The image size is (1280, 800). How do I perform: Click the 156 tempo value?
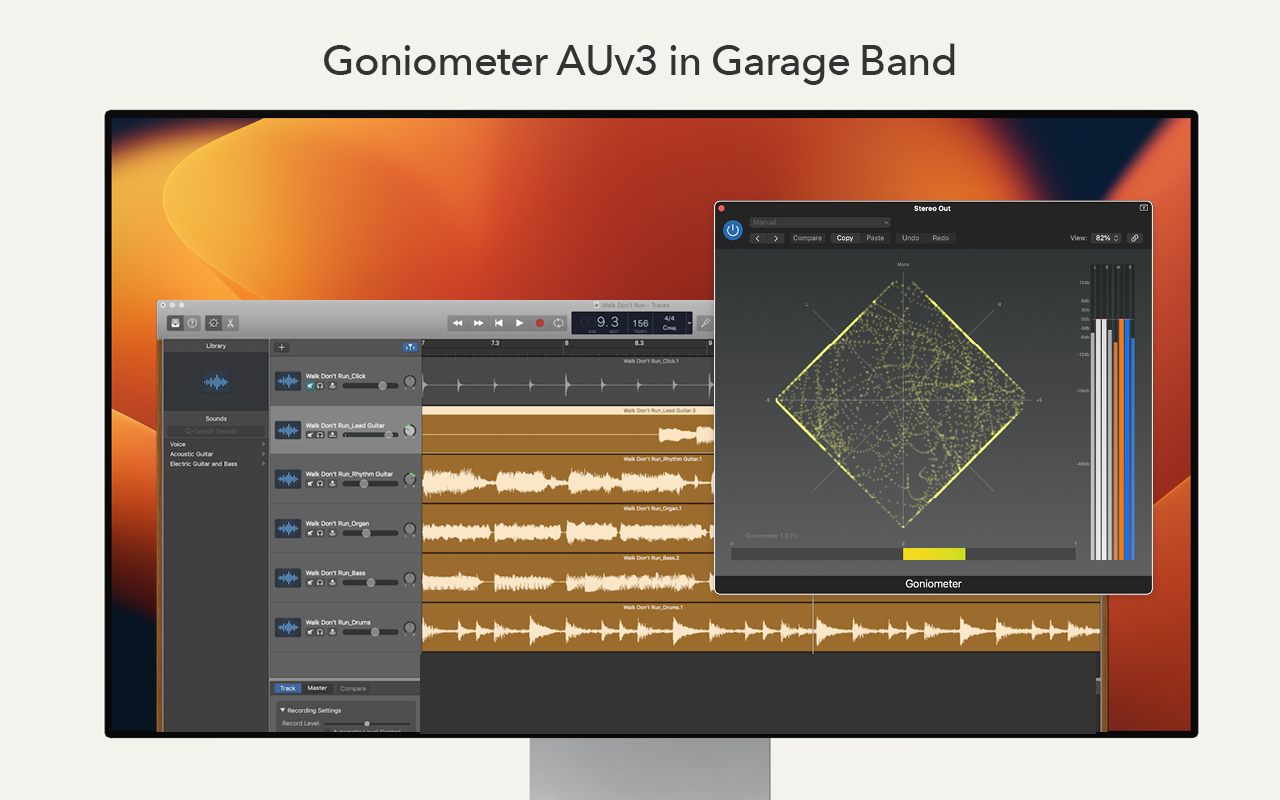[640, 323]
